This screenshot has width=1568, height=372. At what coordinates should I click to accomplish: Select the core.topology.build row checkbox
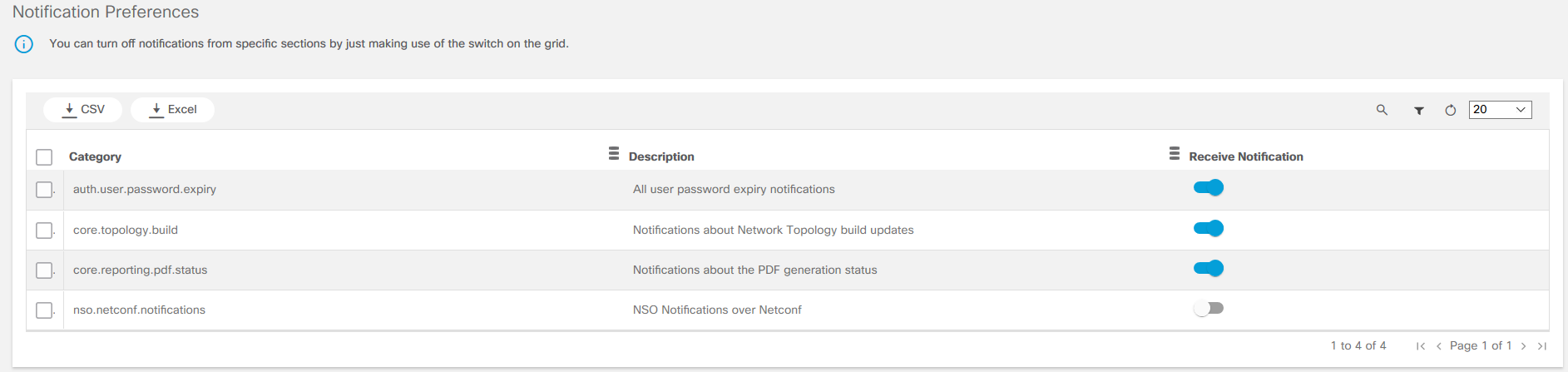[x=44, y=231]
